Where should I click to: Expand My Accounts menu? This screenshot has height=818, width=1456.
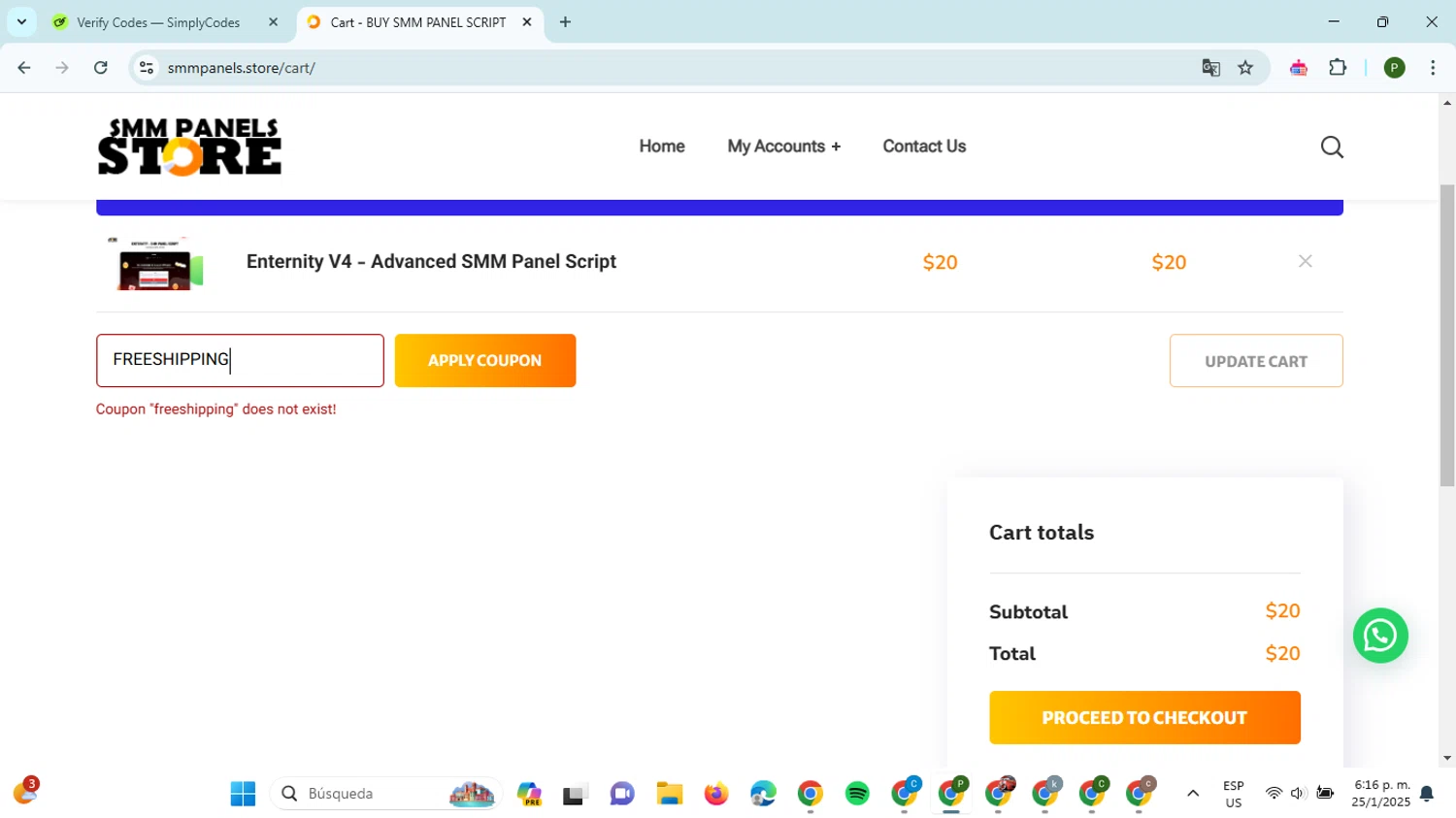click(x=783, y=147)
